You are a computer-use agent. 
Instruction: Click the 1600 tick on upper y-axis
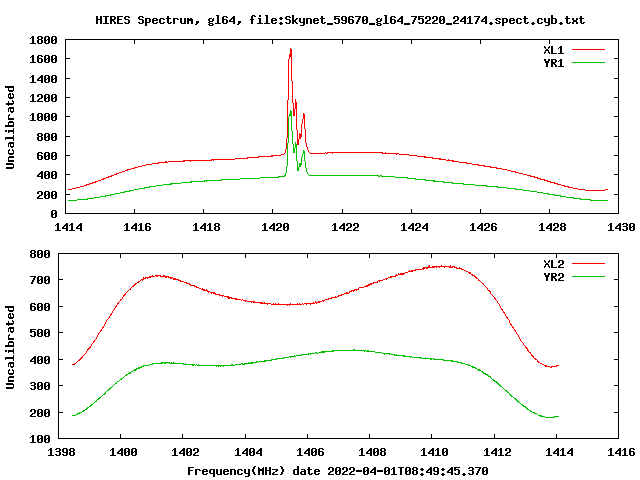[43, 59]
